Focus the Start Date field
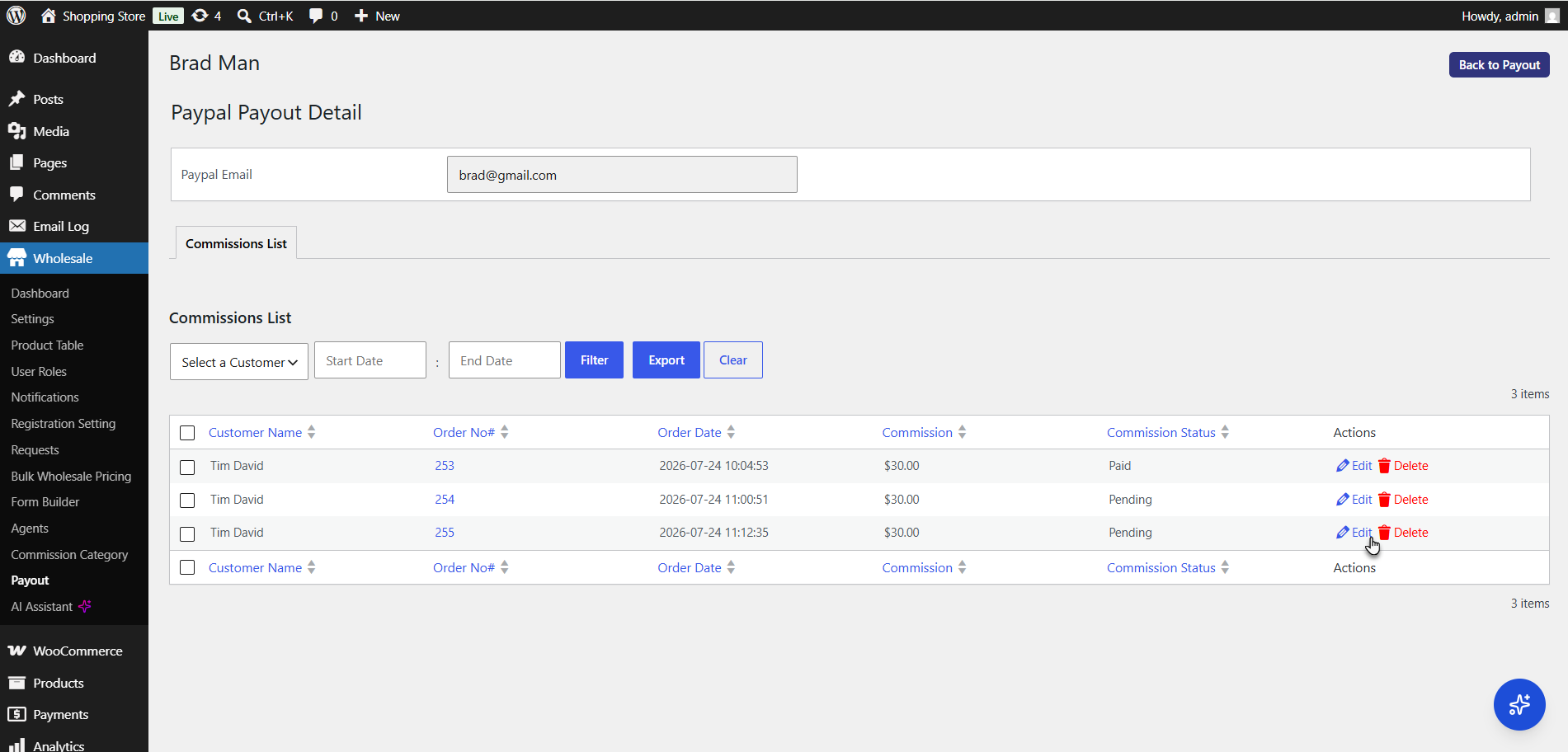 pos(370,360)
